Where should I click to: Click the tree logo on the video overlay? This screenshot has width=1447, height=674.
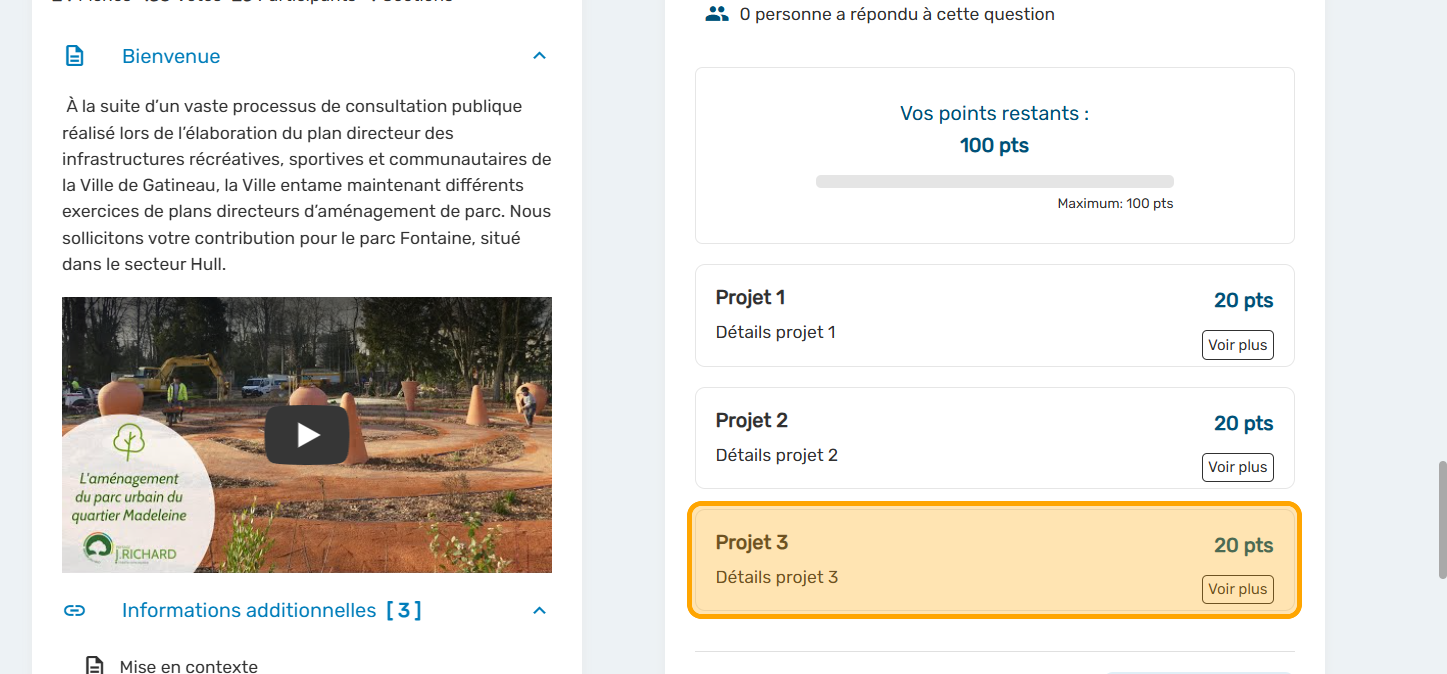[128, 442]
